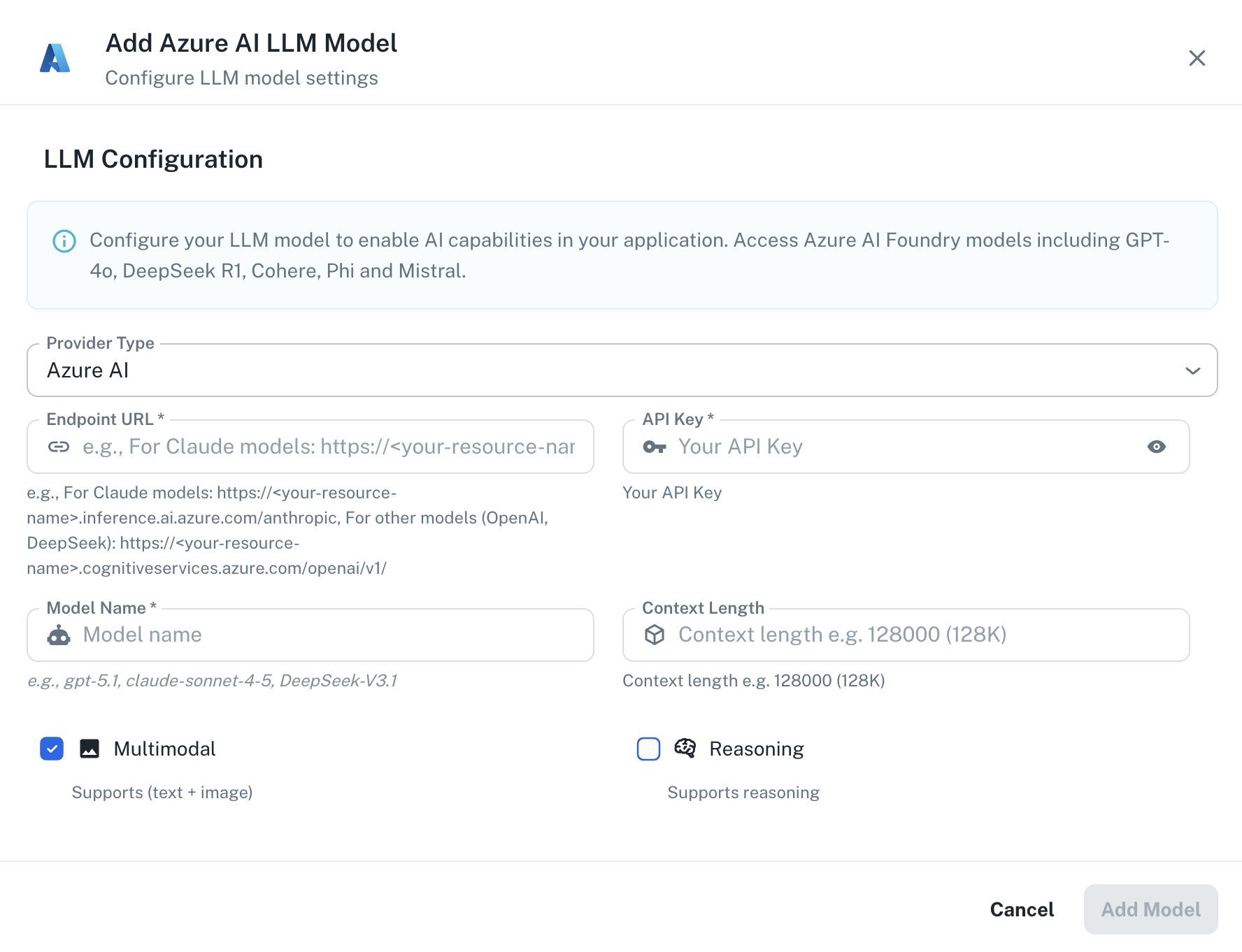Viewport: 1242px width, 952px height.
Task: Disable the Multimodal checkbox
Action: 51,749
